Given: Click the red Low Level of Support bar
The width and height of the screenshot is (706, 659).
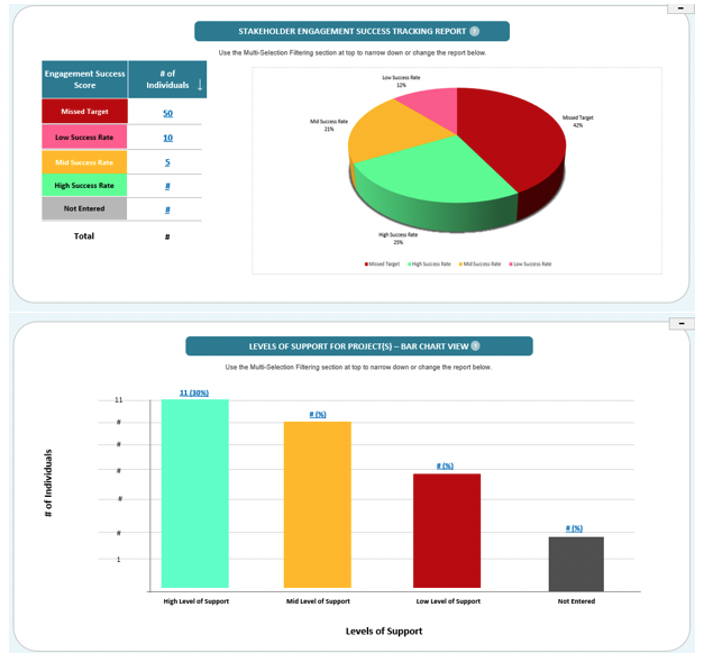Looking at the screenshot, I should tap(447, 530).
